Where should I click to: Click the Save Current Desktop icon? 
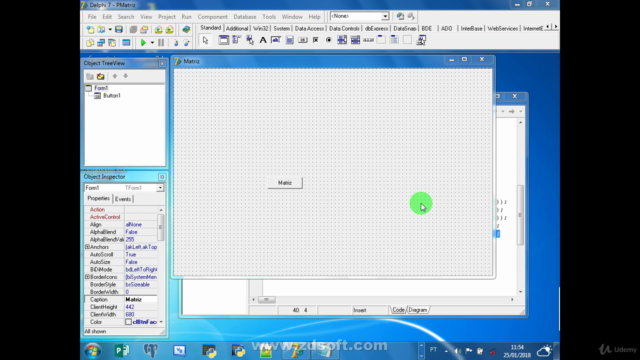pyautogui.click(x=400, y=16)
